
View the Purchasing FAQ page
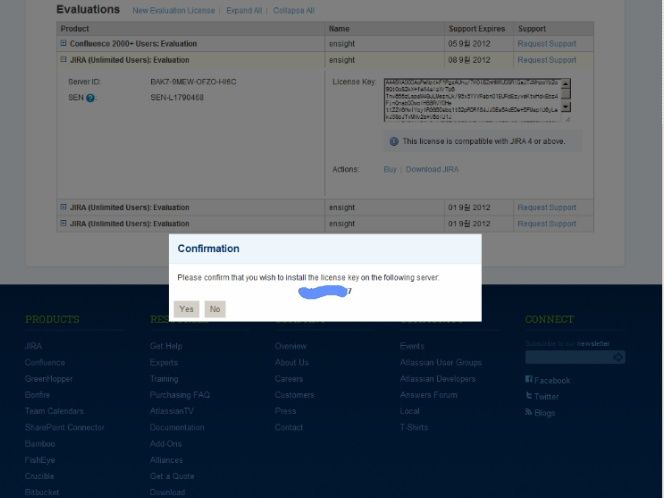180,395
